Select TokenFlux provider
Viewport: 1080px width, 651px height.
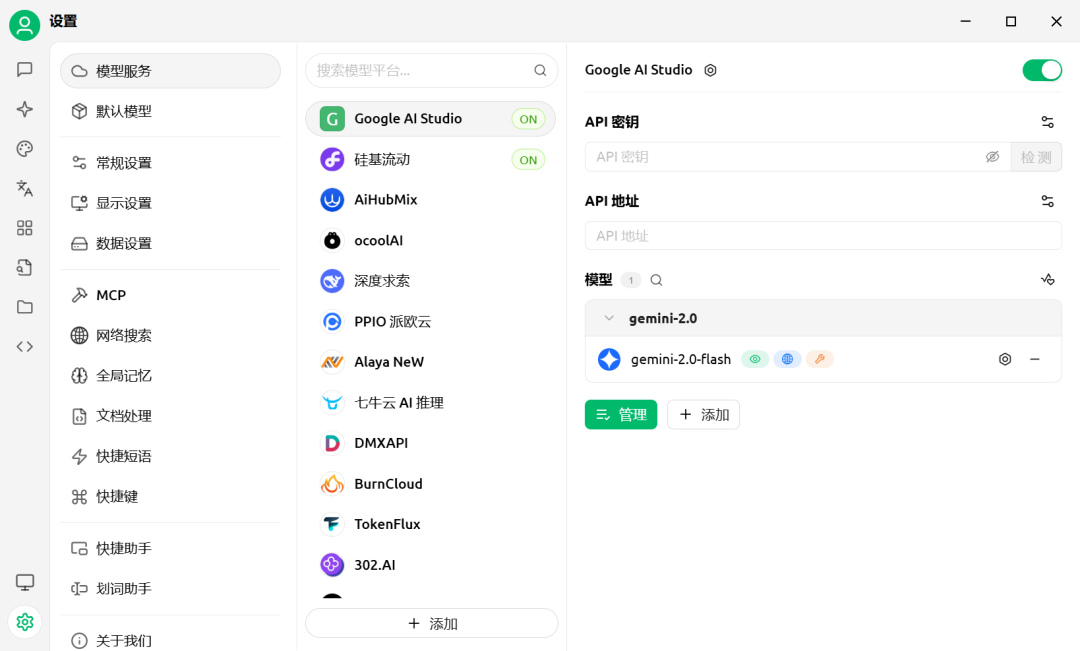tap(430, 524)
